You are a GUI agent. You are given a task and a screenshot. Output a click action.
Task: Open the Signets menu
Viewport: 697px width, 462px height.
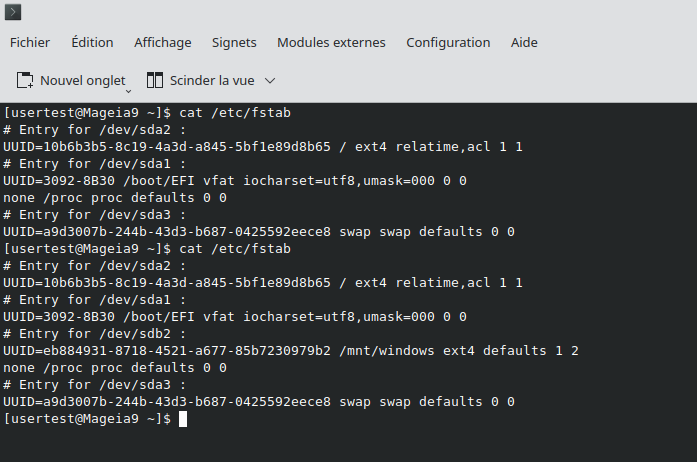click(234, 43)
